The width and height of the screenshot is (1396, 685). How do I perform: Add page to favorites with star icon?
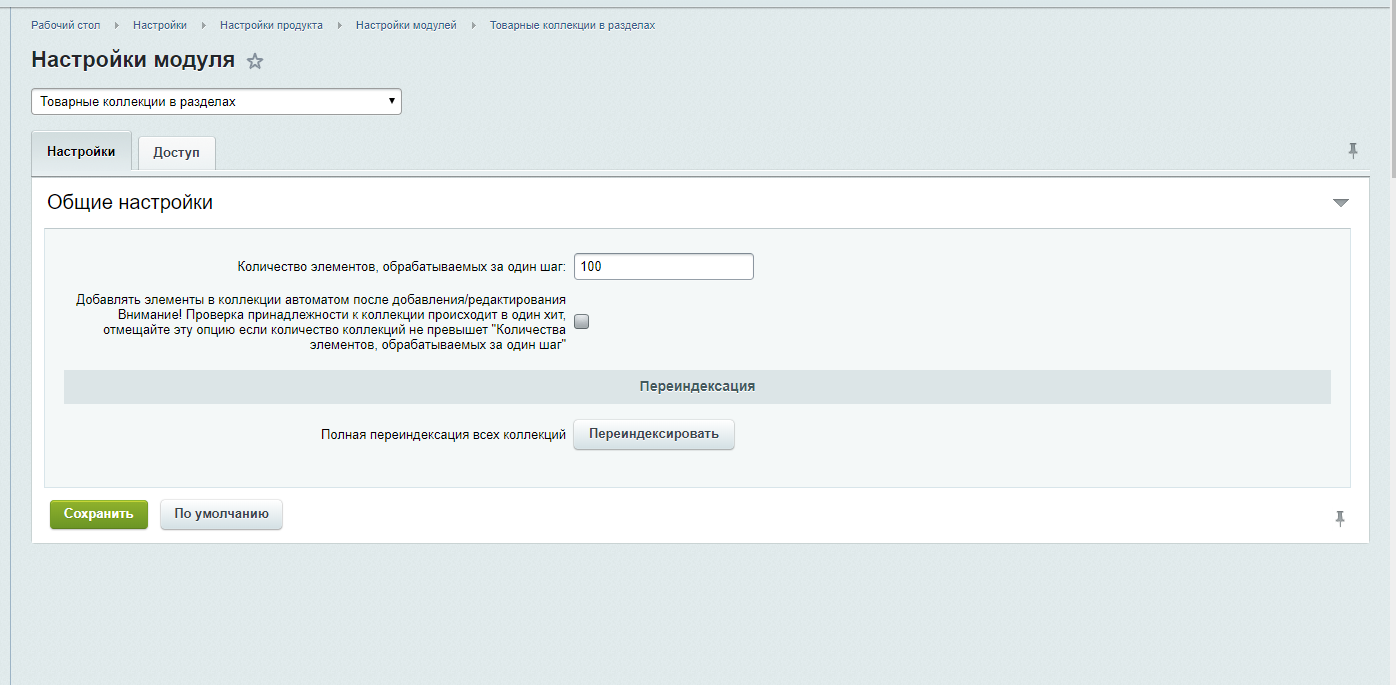(255, 61)
